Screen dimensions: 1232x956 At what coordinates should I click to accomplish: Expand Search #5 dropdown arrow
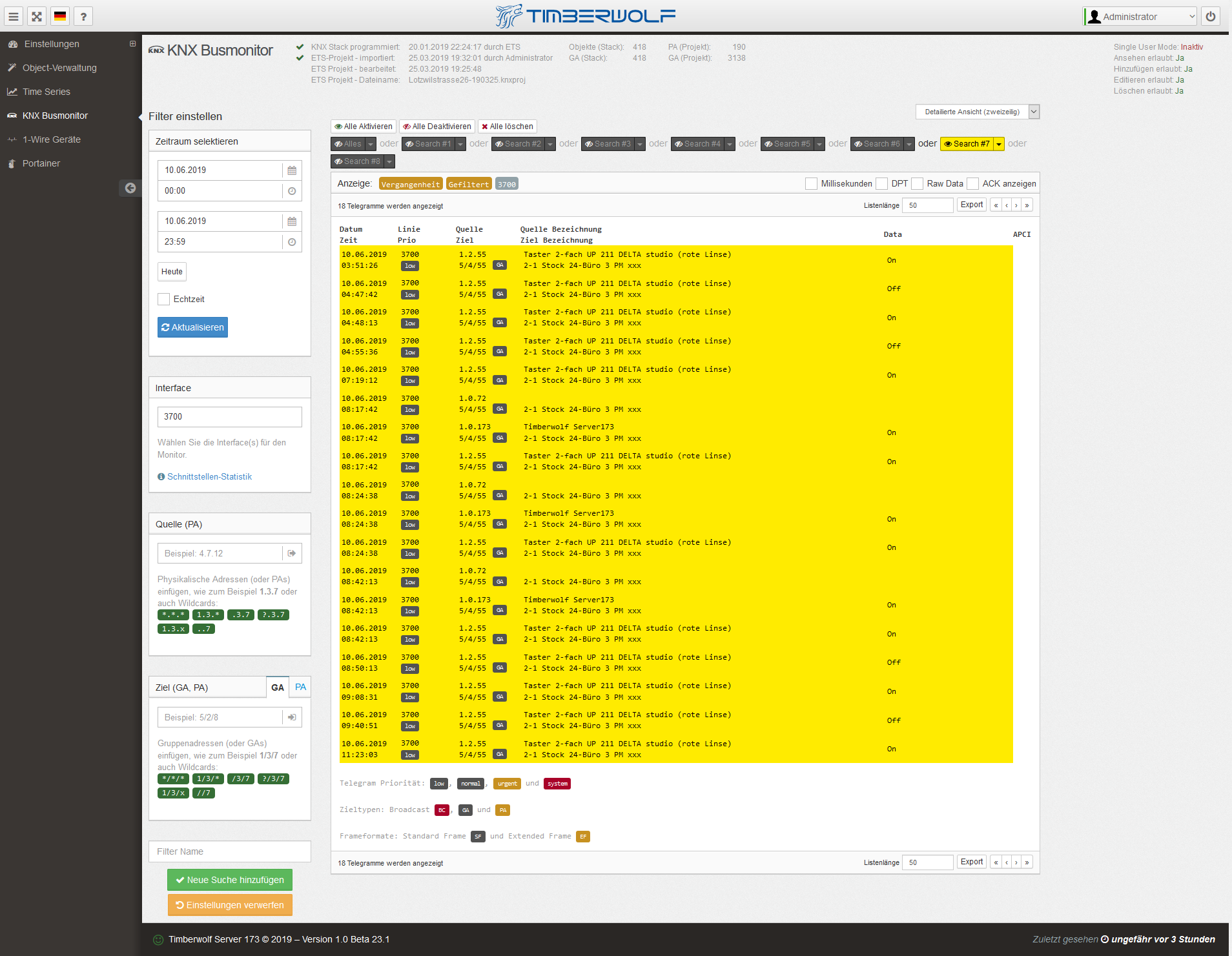819,144
